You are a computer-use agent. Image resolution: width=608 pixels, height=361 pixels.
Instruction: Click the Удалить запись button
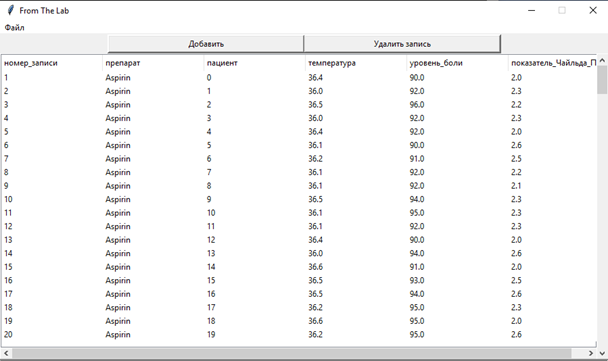tap(402, 44)
